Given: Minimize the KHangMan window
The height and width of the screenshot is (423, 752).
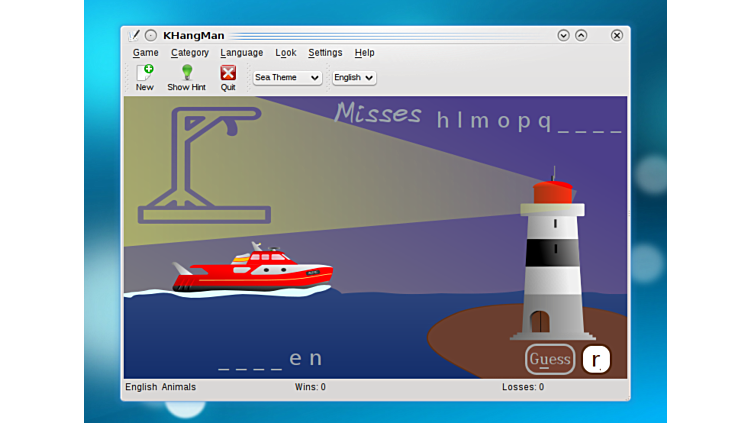Looking at the screenshot, I should click(563, 35).
